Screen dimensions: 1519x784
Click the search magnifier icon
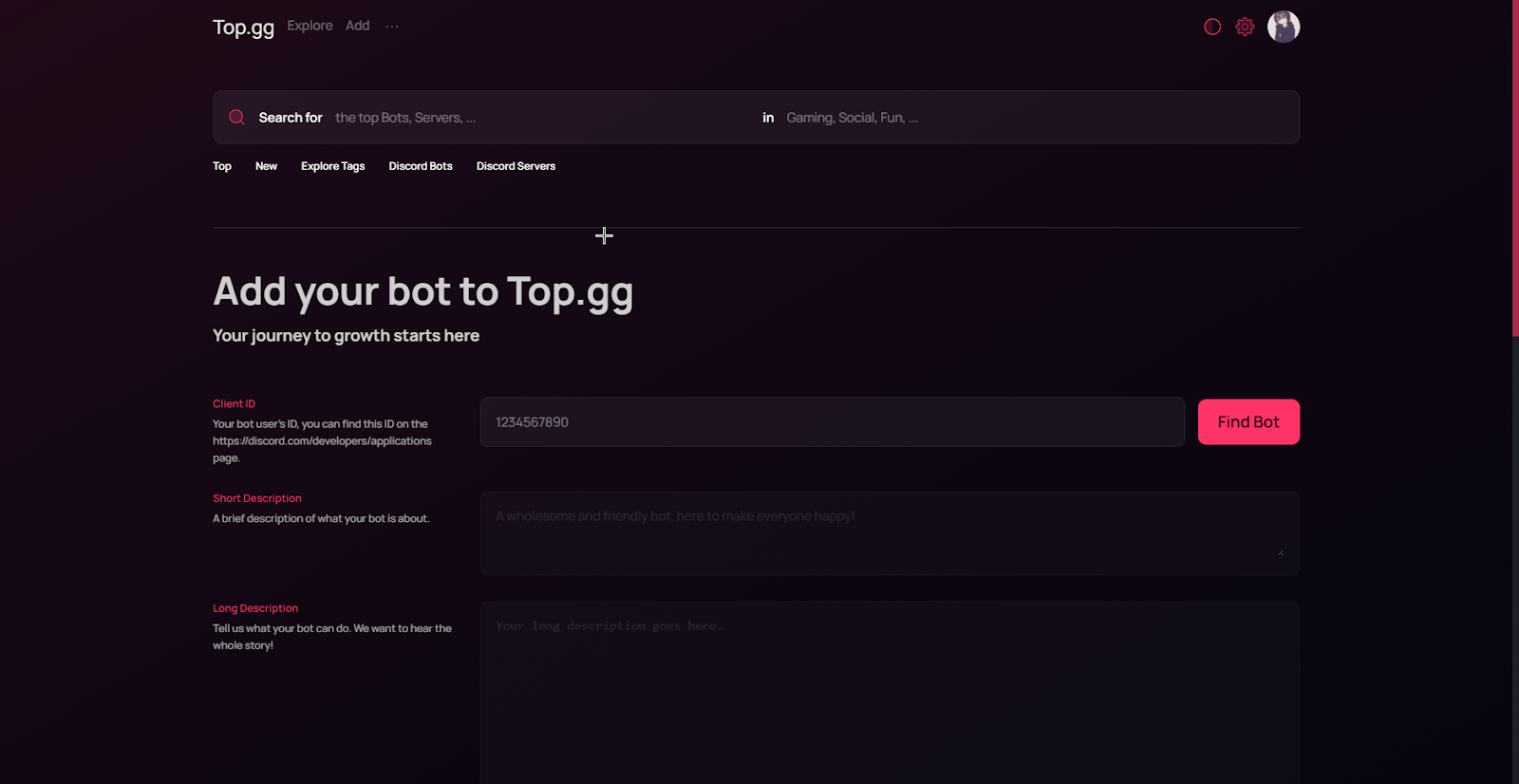click(x=236, y=117)
